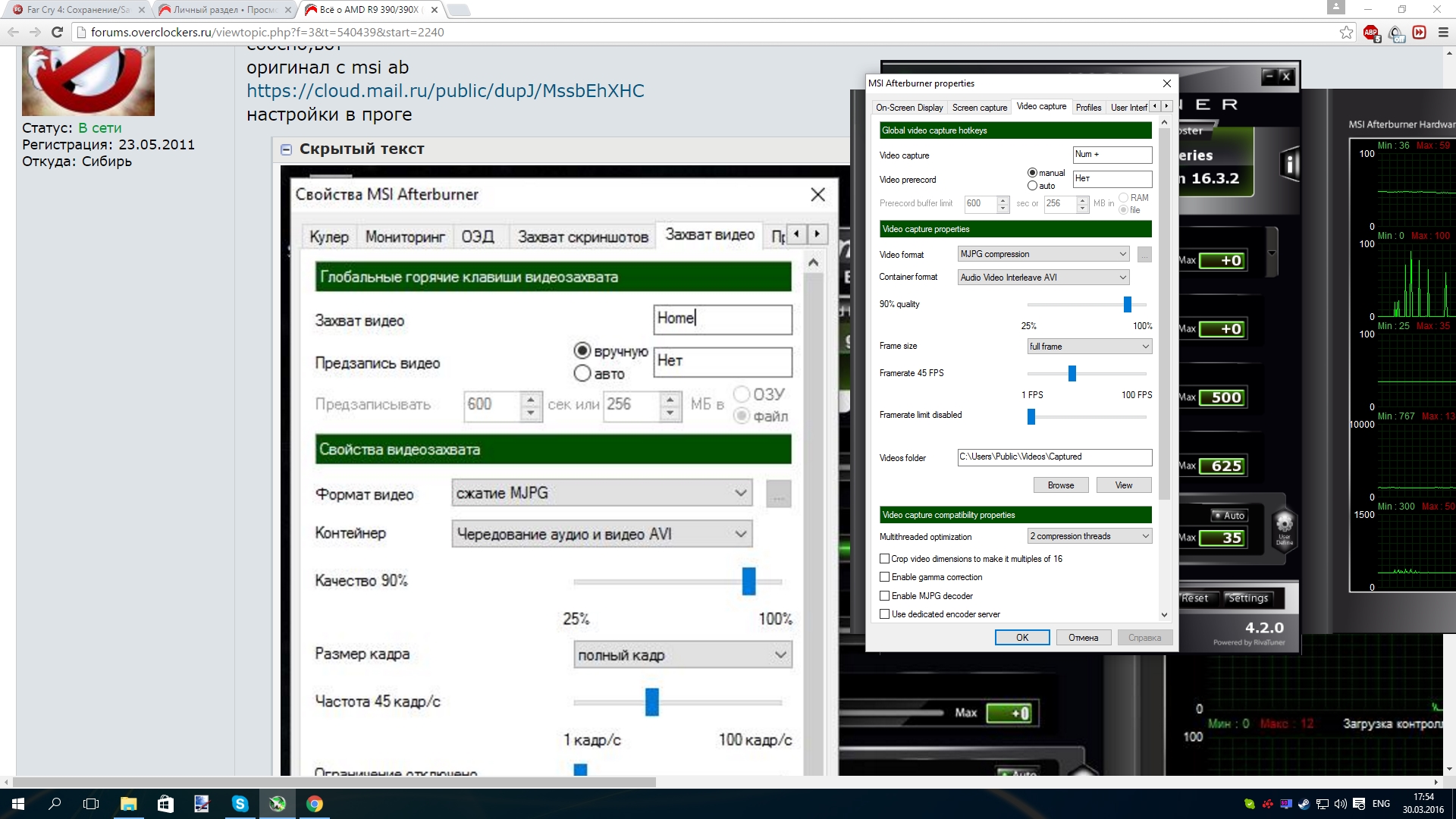Viewport: 1456px width, 819px height.
Task: Click the Afterburner info 'i' icon
Action: coord(1290,164)
